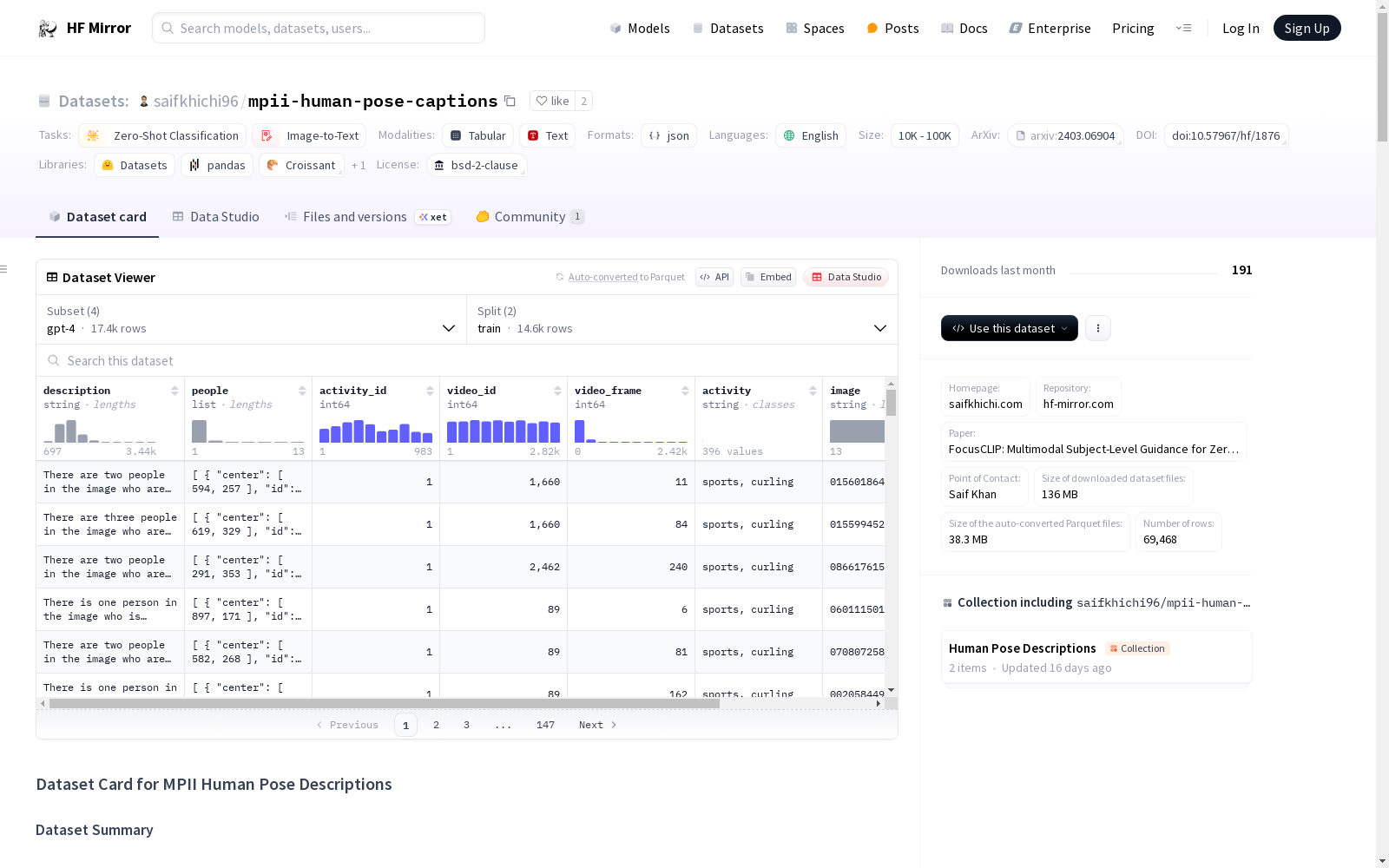The image size is (1389, 868).
Task: Click the table vertical scrollbar
Action: tap(891, 402)
